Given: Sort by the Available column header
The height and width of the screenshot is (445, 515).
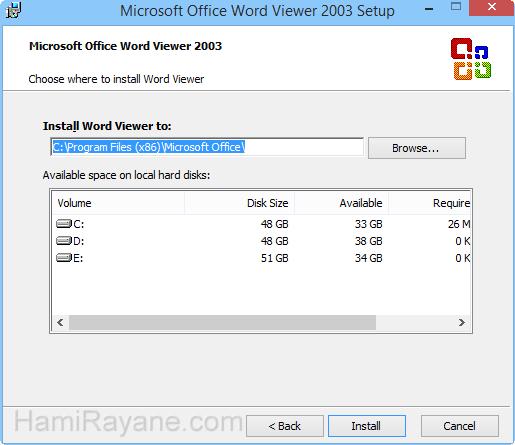Looking at the screenshot, I should [341, 203].
